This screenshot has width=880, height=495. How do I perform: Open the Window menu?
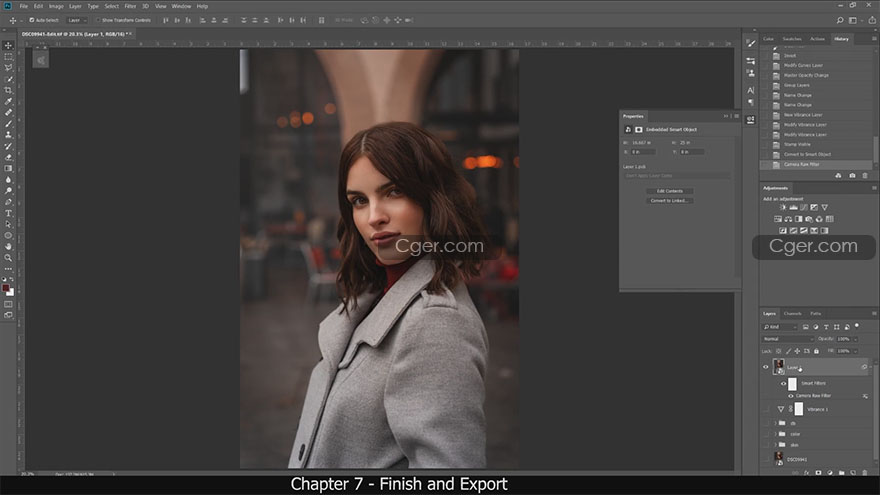(x=181, y=6)
